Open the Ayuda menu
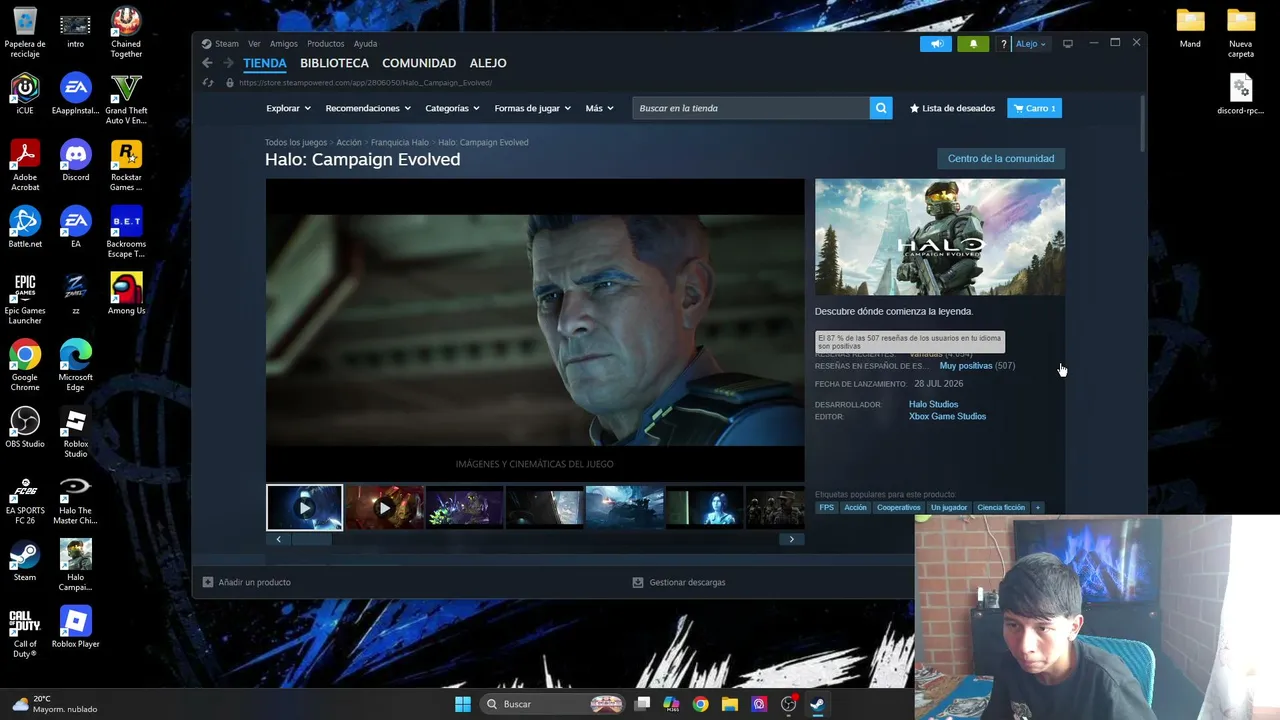 tap(366, 44)
